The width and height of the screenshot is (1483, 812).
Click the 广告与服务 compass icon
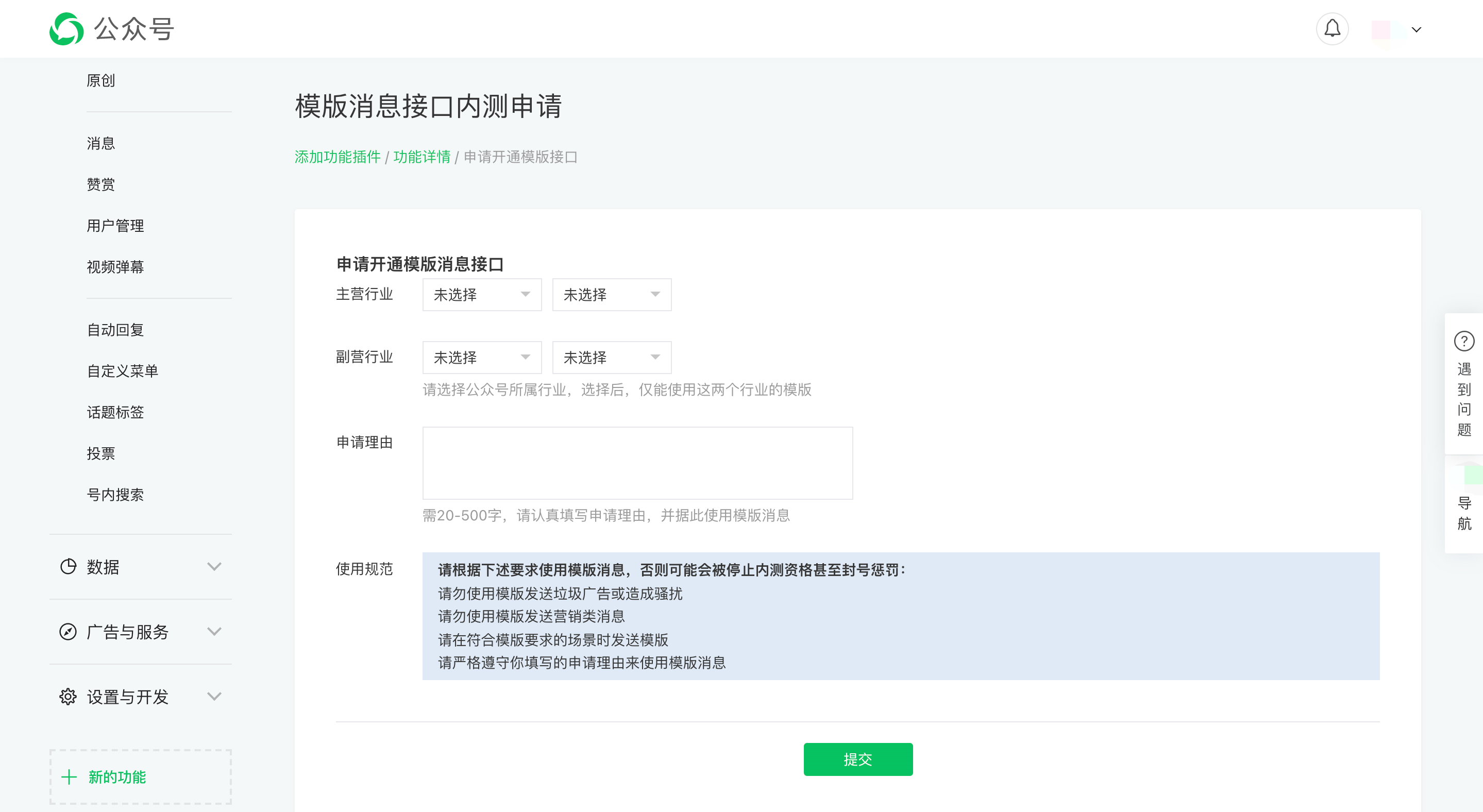pyautogui.click(x=68, y=632)
